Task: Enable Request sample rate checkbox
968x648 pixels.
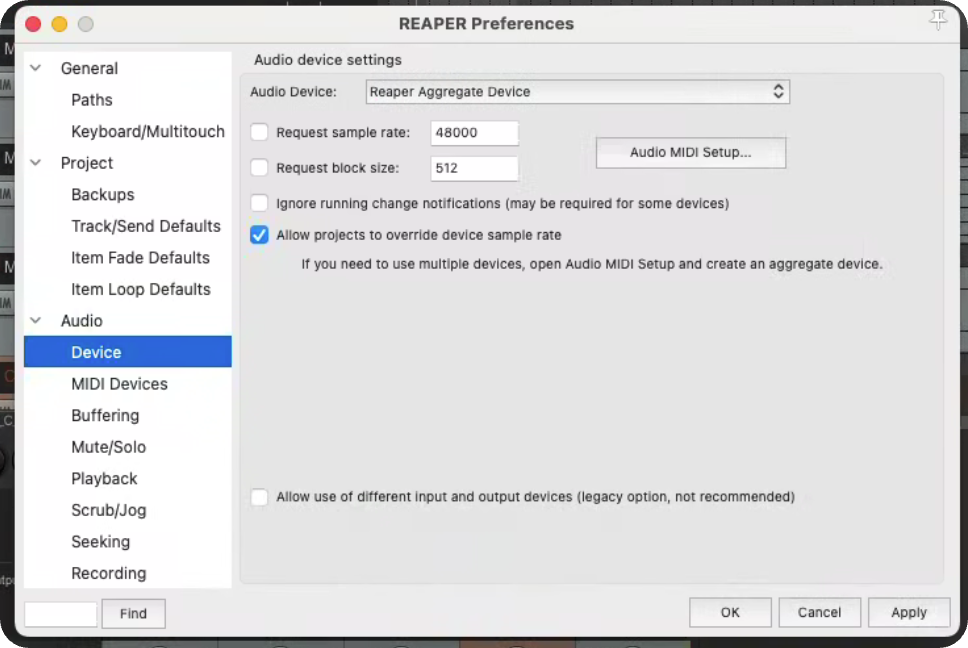Action: (x=259, y=132)
